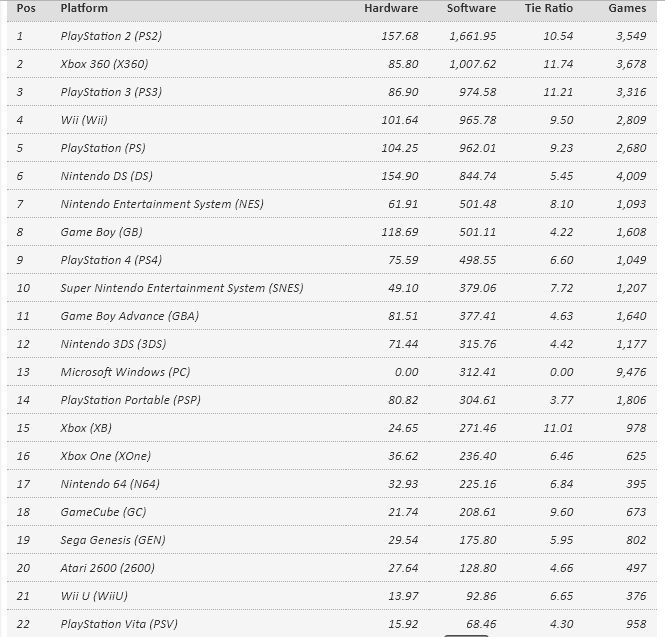The height and width of the screenshot is (637, 665).
Task: Click PlayStation software value 962.01
Action: (478, 148)
